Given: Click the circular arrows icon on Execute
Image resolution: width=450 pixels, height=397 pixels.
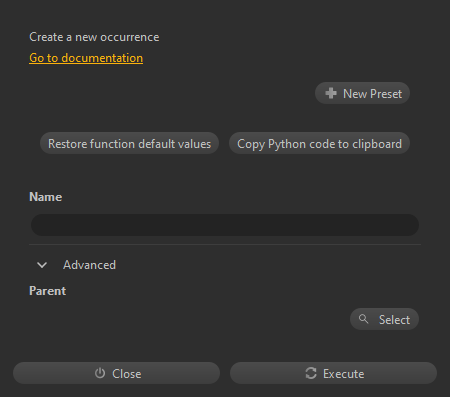Looking at the screenshot, I should [x=311, y=373].
